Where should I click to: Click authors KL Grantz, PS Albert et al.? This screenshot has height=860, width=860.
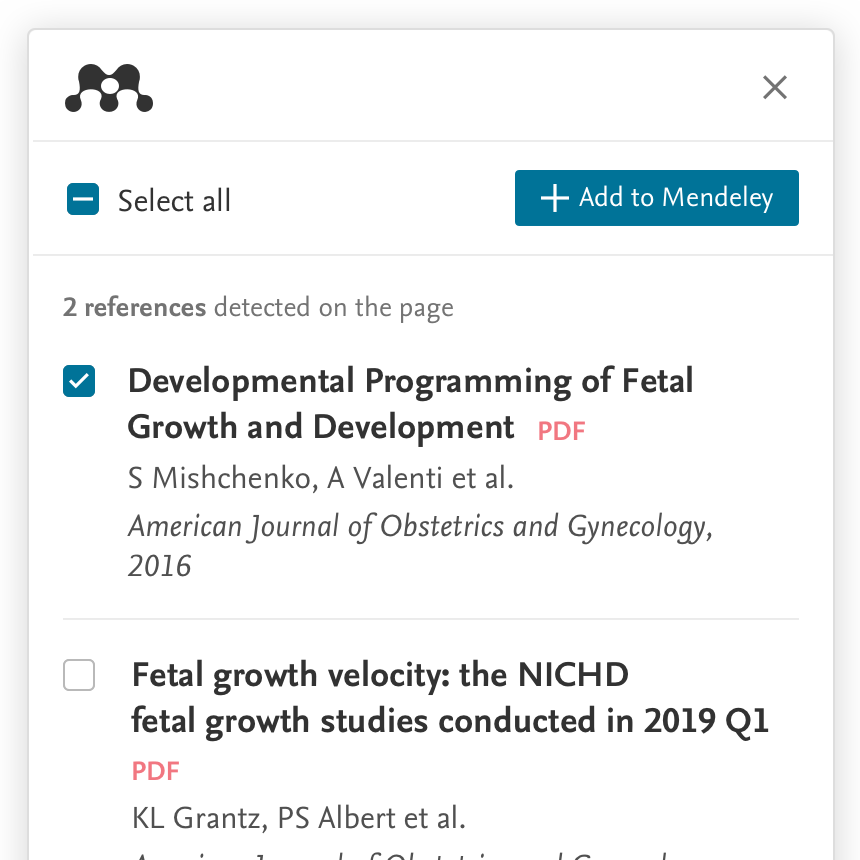coord(299,818)
